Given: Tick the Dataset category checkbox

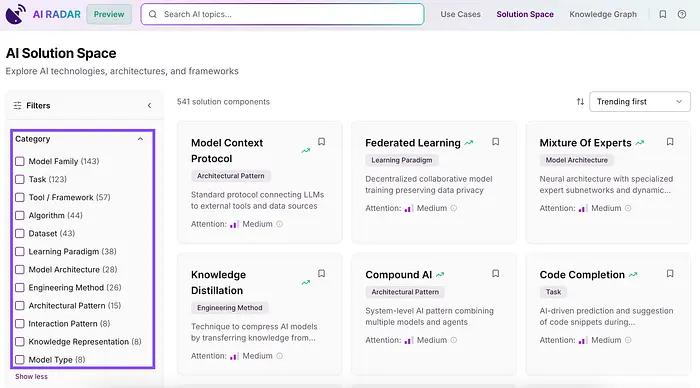Looking at the screenshot, I should (20, 234).
